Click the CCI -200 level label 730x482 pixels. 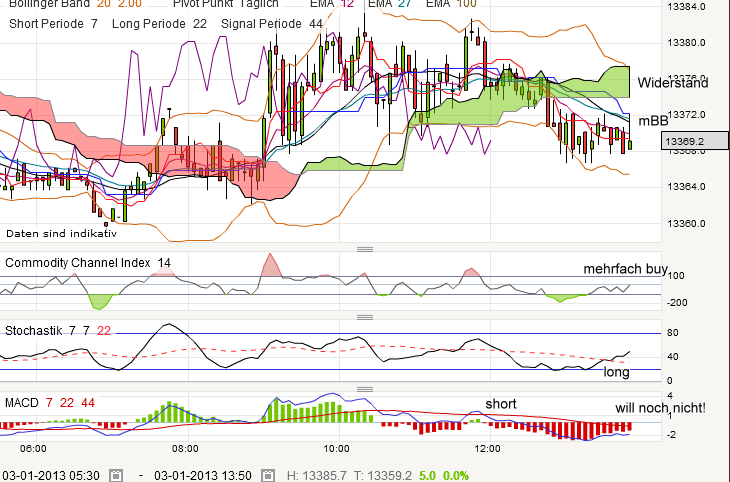pyautogui.click(x=676, y=303)
